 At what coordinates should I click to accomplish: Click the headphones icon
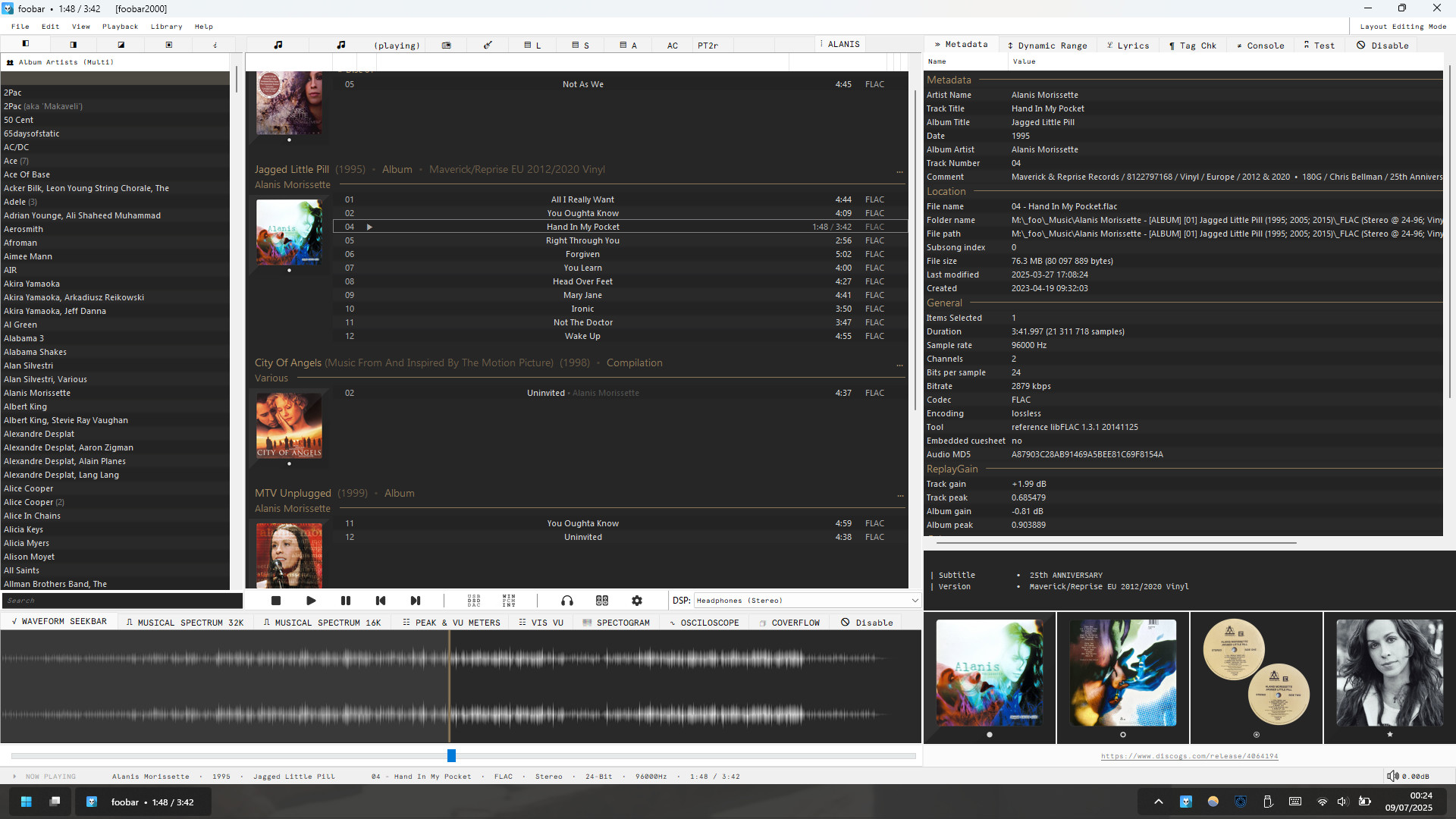(x=567, y=601)
